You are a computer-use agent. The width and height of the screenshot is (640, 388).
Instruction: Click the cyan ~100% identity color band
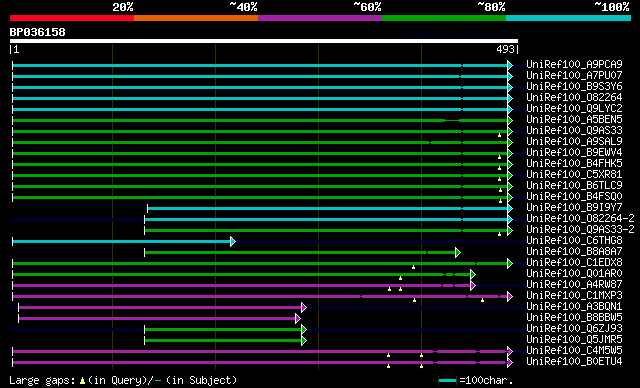pos(568,18)
